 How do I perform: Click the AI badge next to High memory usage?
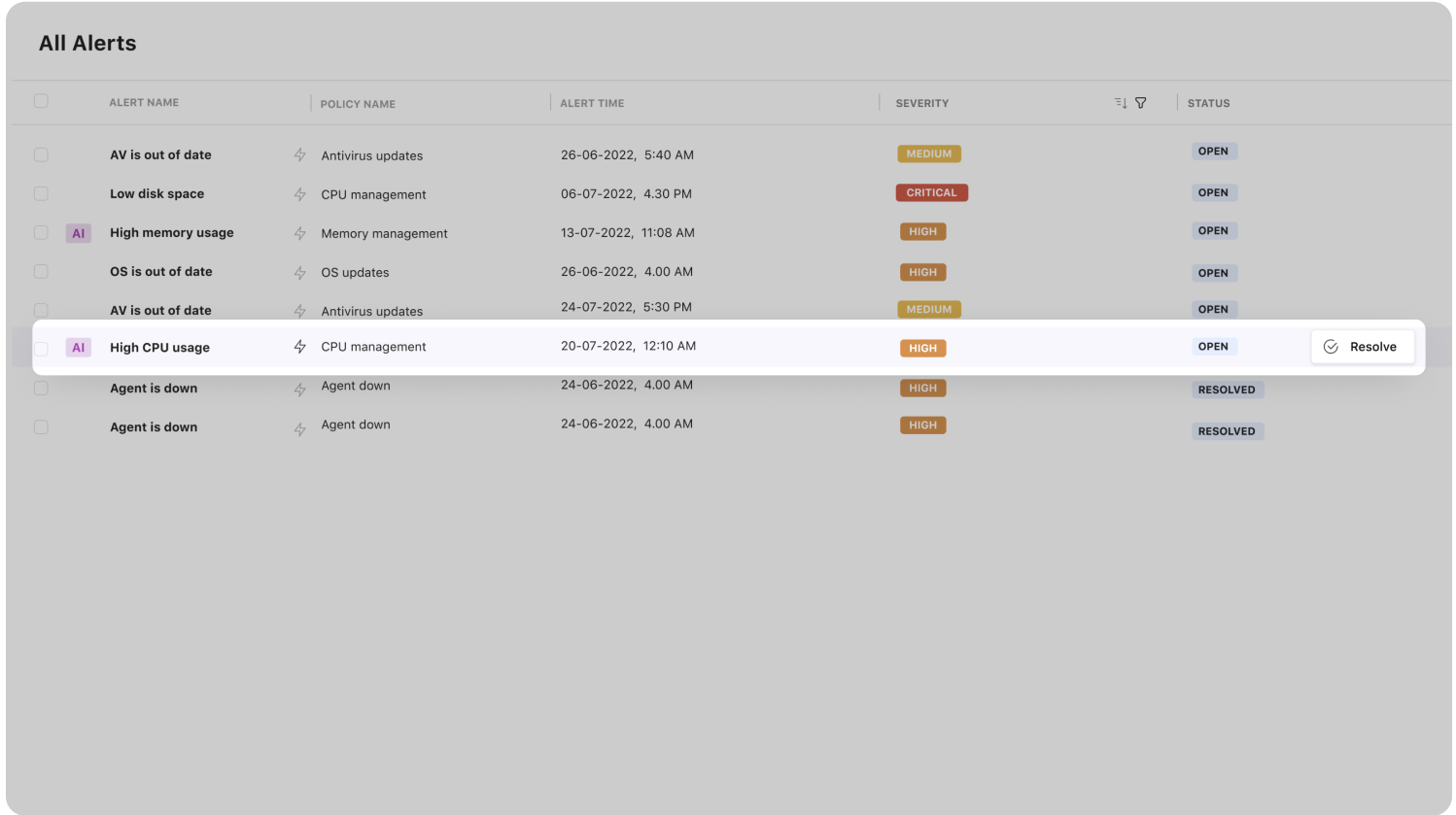point(79,232)
